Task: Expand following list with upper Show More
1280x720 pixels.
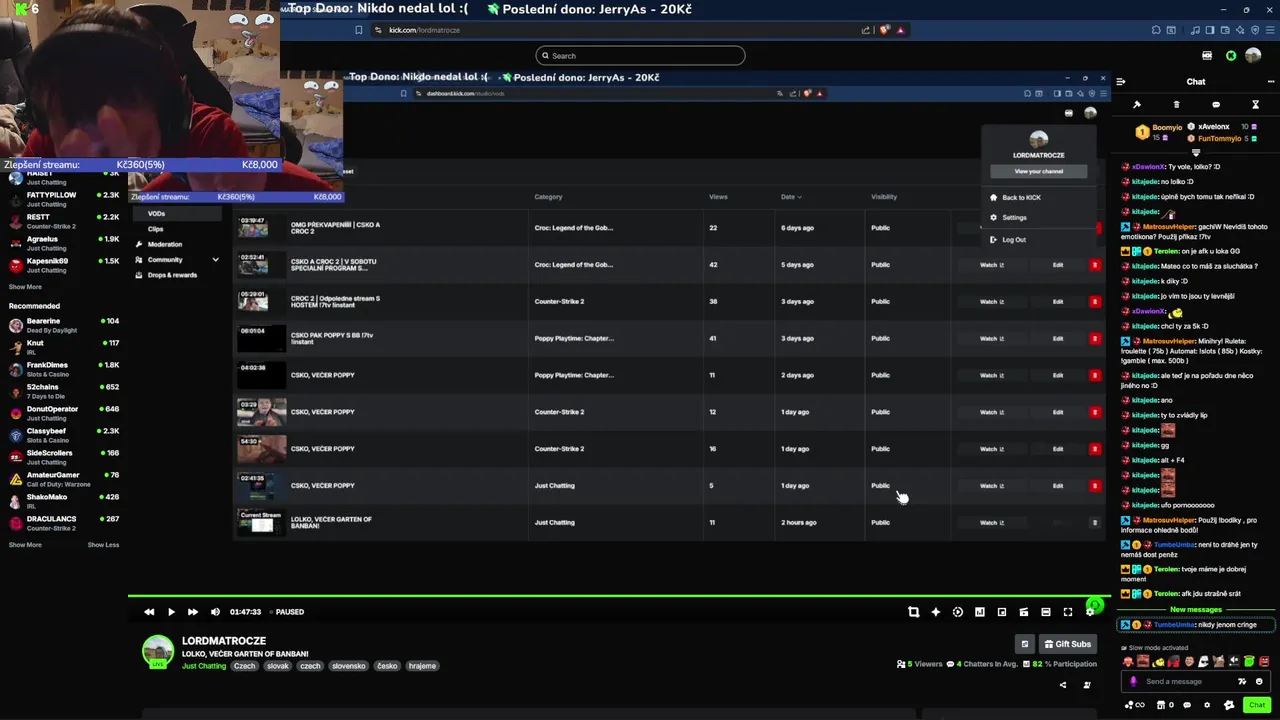Action: [25, 287]
